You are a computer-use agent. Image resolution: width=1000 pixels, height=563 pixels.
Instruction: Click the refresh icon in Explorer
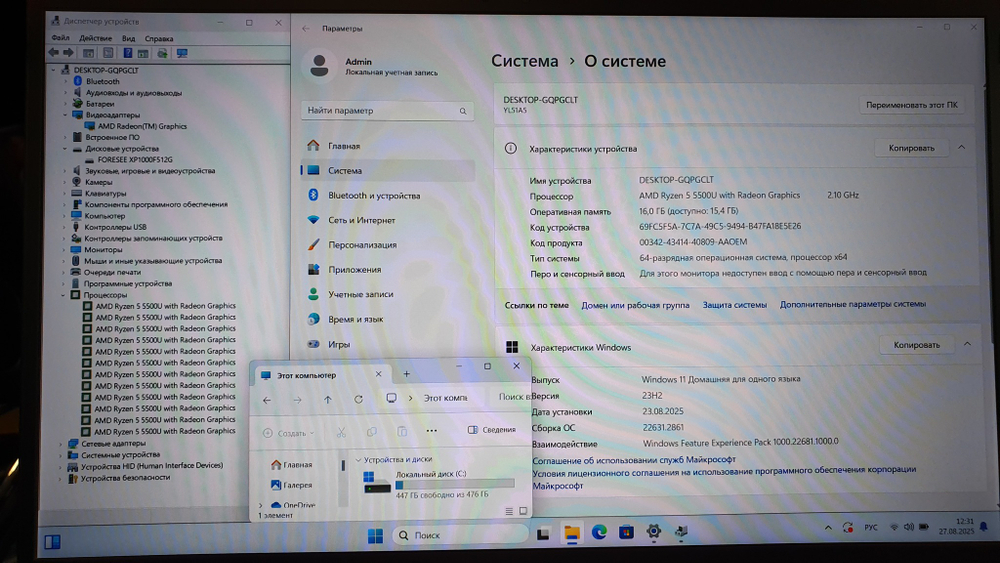(x=358, y=399)
